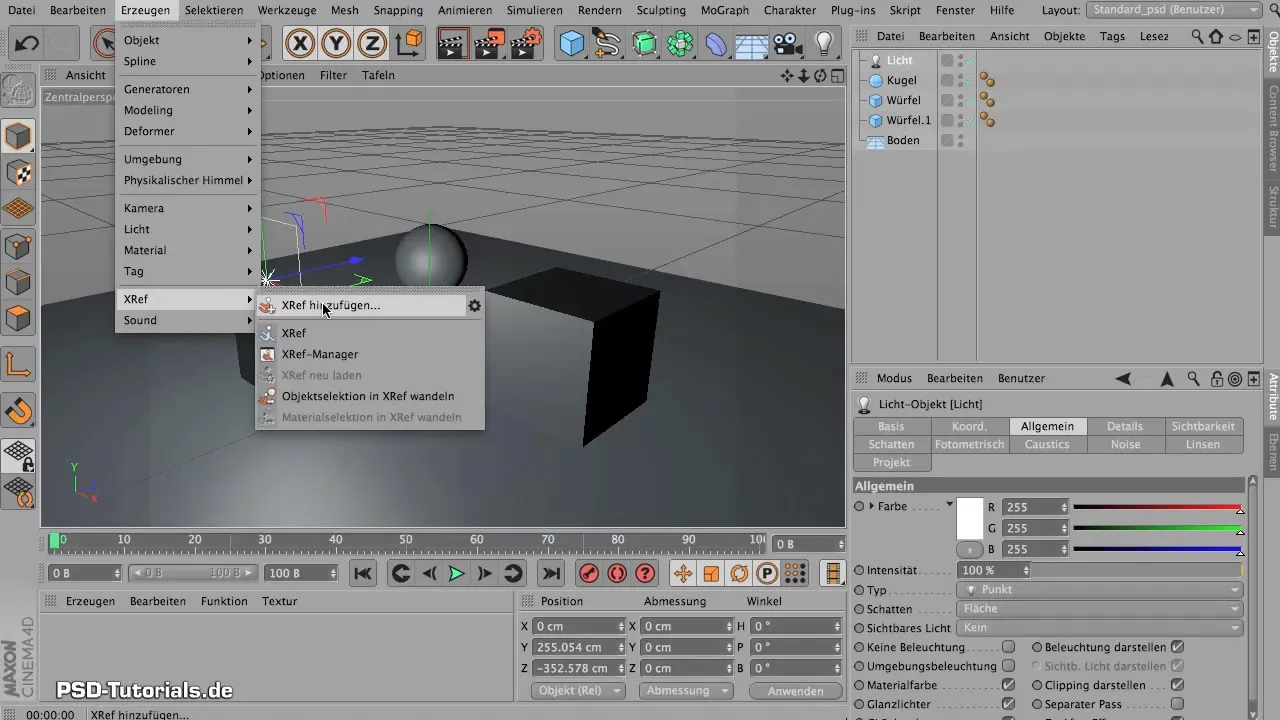Viewport: 1280px width, 720px height.
Task: Switch to the Details tab
Action: tap(1125, 427)
